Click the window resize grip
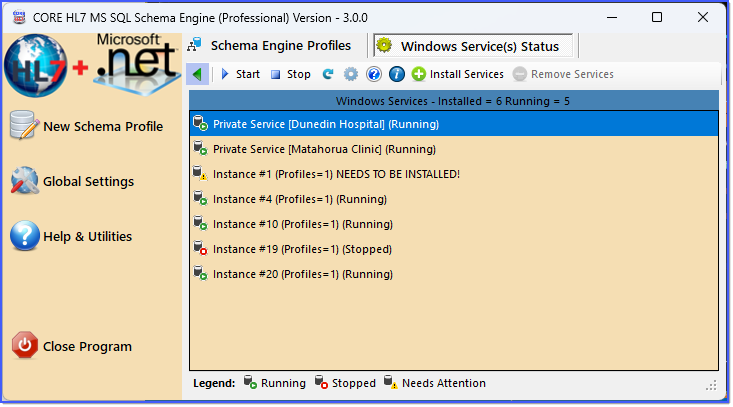This screenshot has height=407, width=733. pos(711,386)
